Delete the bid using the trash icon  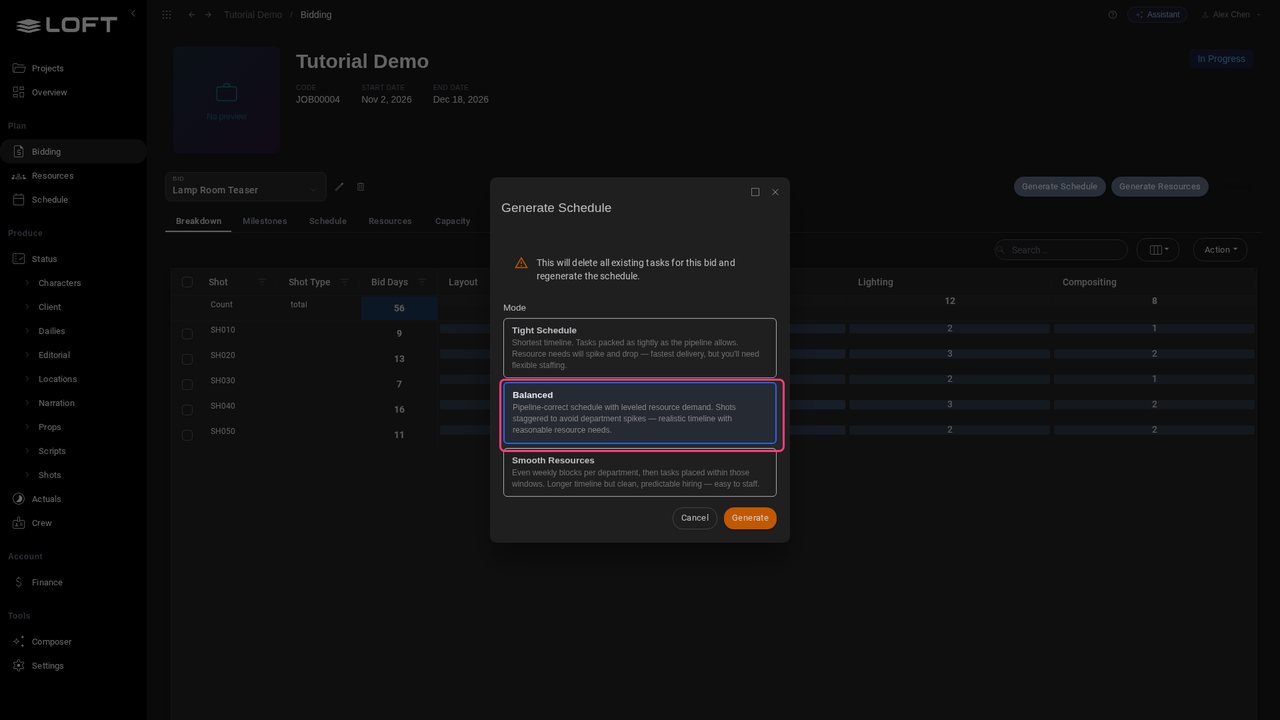tap(361, 187)
